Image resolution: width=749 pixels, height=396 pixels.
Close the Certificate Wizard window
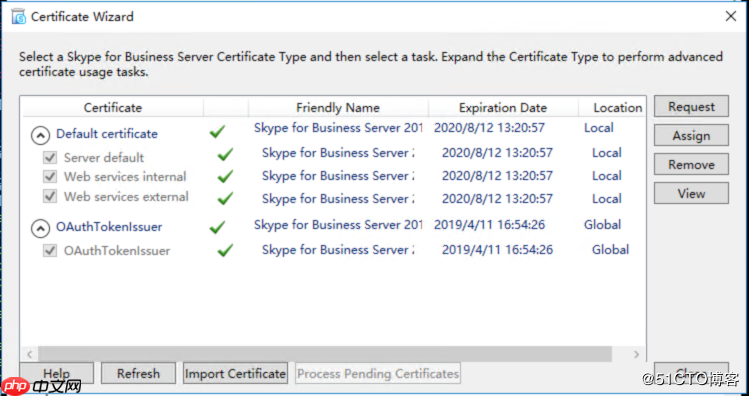point(730,17)
